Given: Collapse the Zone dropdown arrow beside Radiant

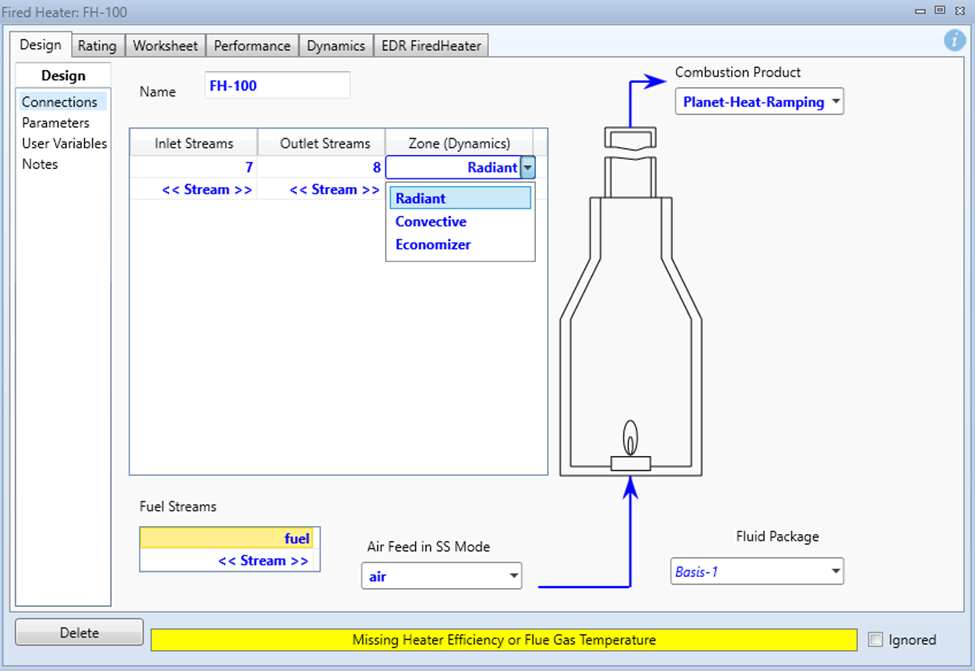Looking at the screenshot, I should point(527,167).
